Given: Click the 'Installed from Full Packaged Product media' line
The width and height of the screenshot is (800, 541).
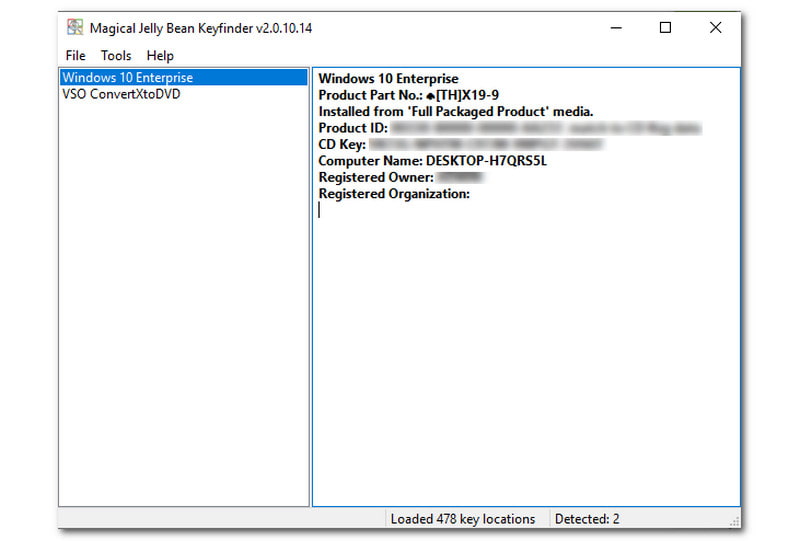Looking at the screenshot, I should 456,111.
